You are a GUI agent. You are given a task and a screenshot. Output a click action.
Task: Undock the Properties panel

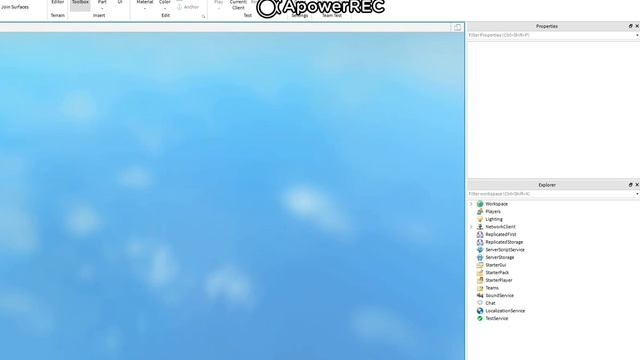click(630, 26)
